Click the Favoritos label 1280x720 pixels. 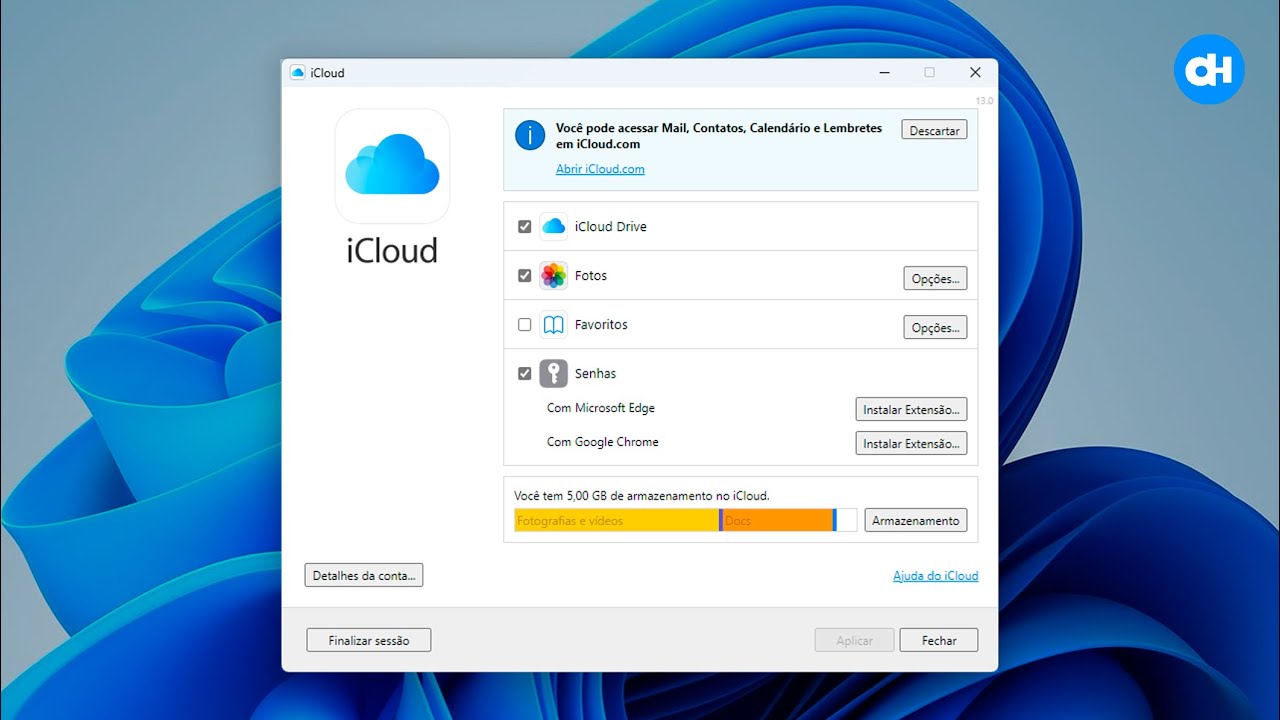click(x=601, y=325)
